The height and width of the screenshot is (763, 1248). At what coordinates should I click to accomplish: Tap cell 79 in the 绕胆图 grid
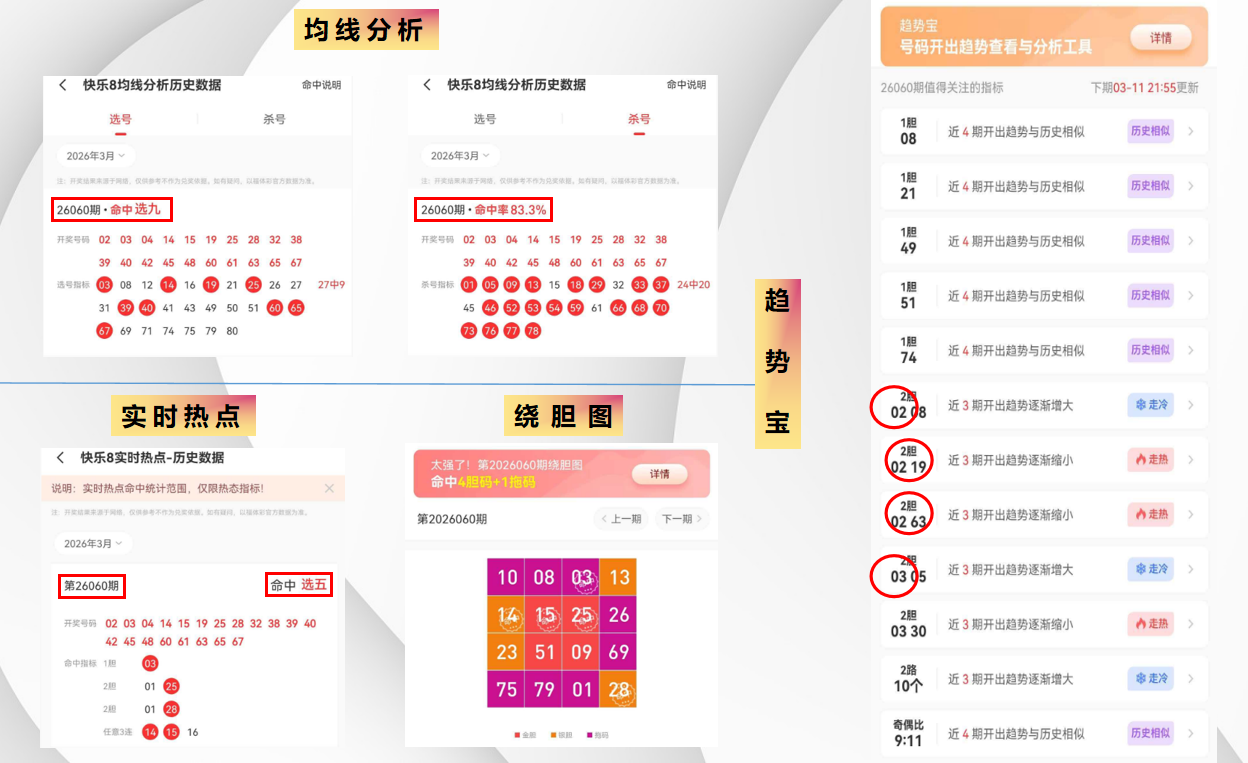pyautogui.click(x=544, y=690)
